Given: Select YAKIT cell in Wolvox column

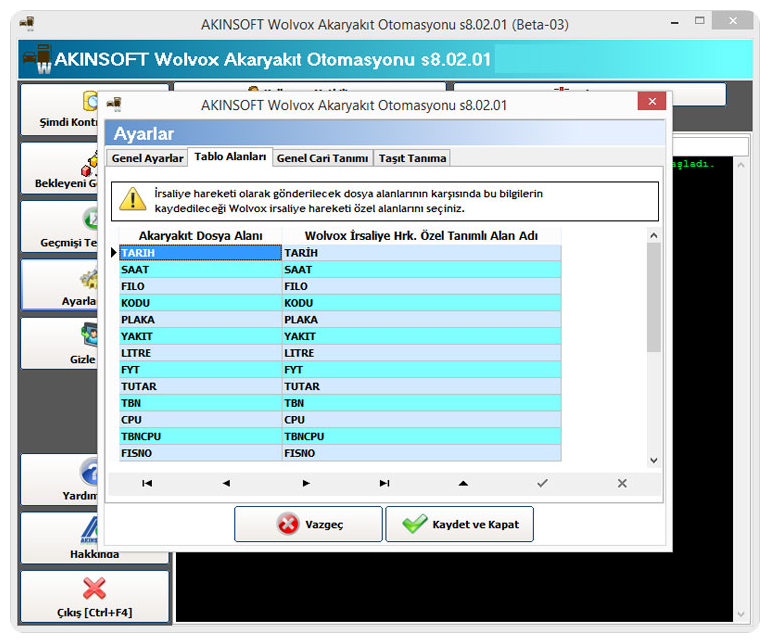Looking at the screenshot, I should click(422, 336).
